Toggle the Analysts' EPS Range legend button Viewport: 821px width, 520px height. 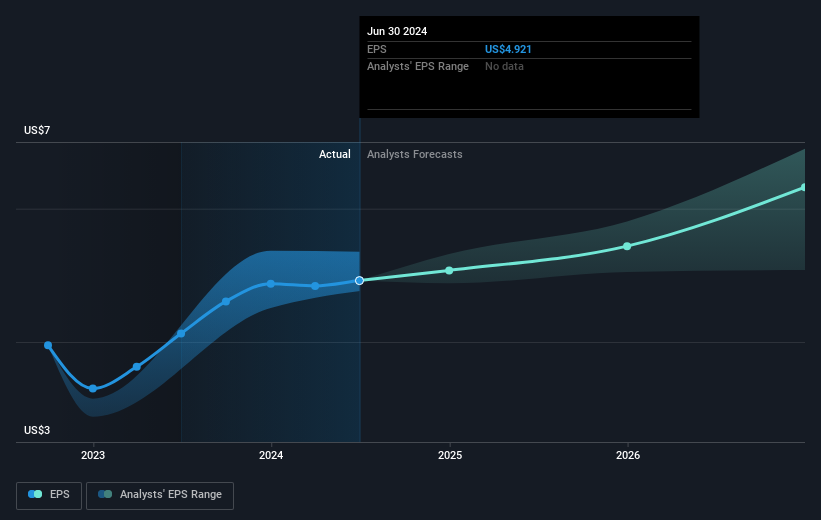160,495
